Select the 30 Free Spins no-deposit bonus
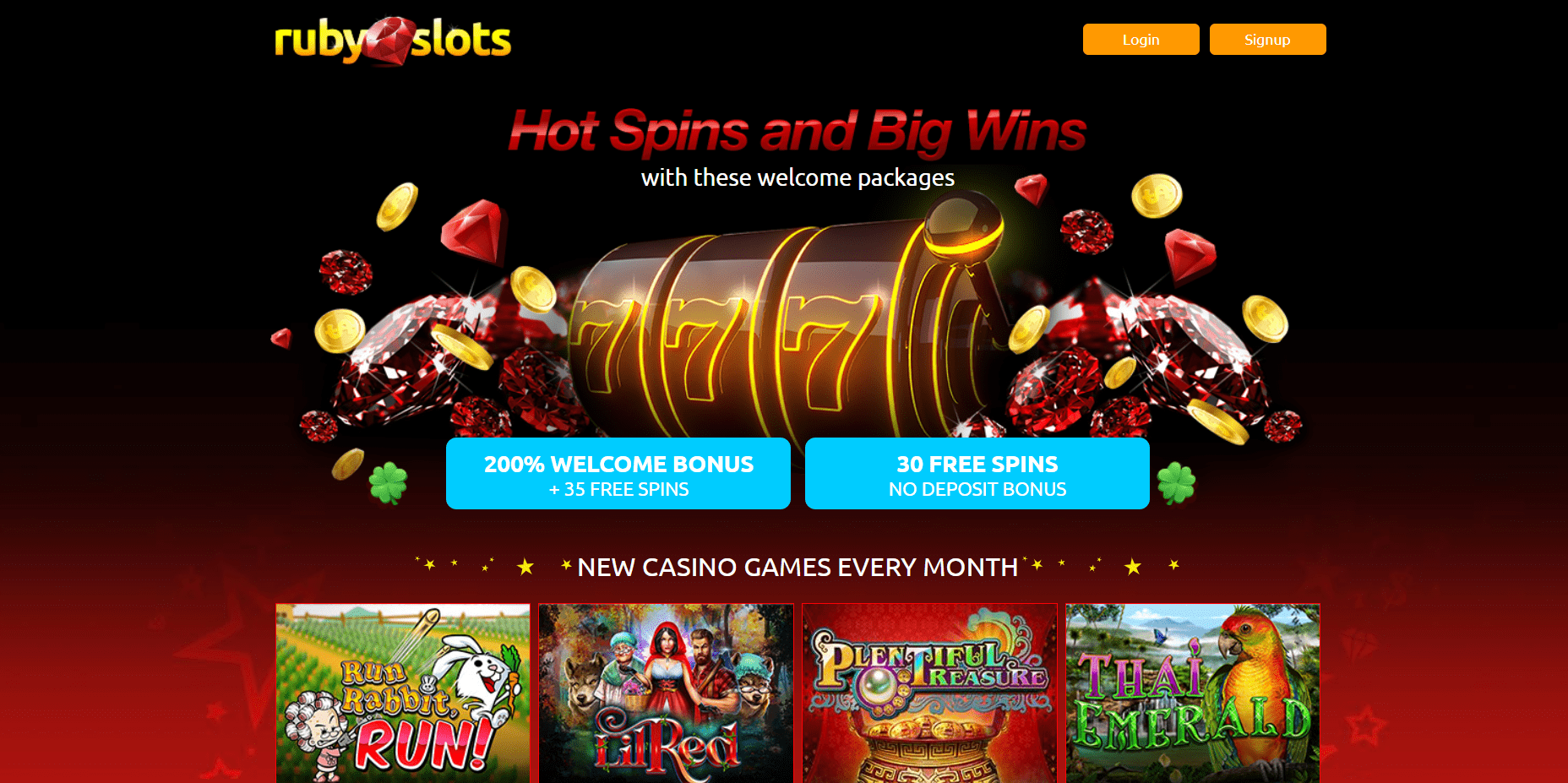This screenshot has height=783, width=1568. click(x=977, y=474)
